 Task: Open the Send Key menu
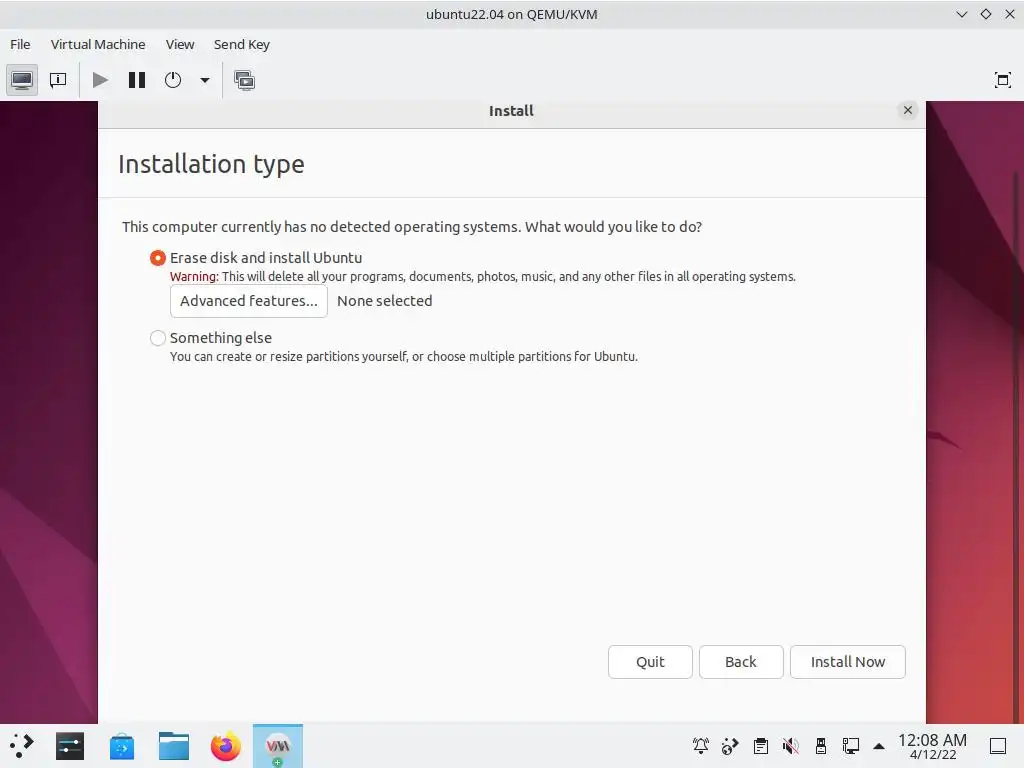tap(242, 44)
